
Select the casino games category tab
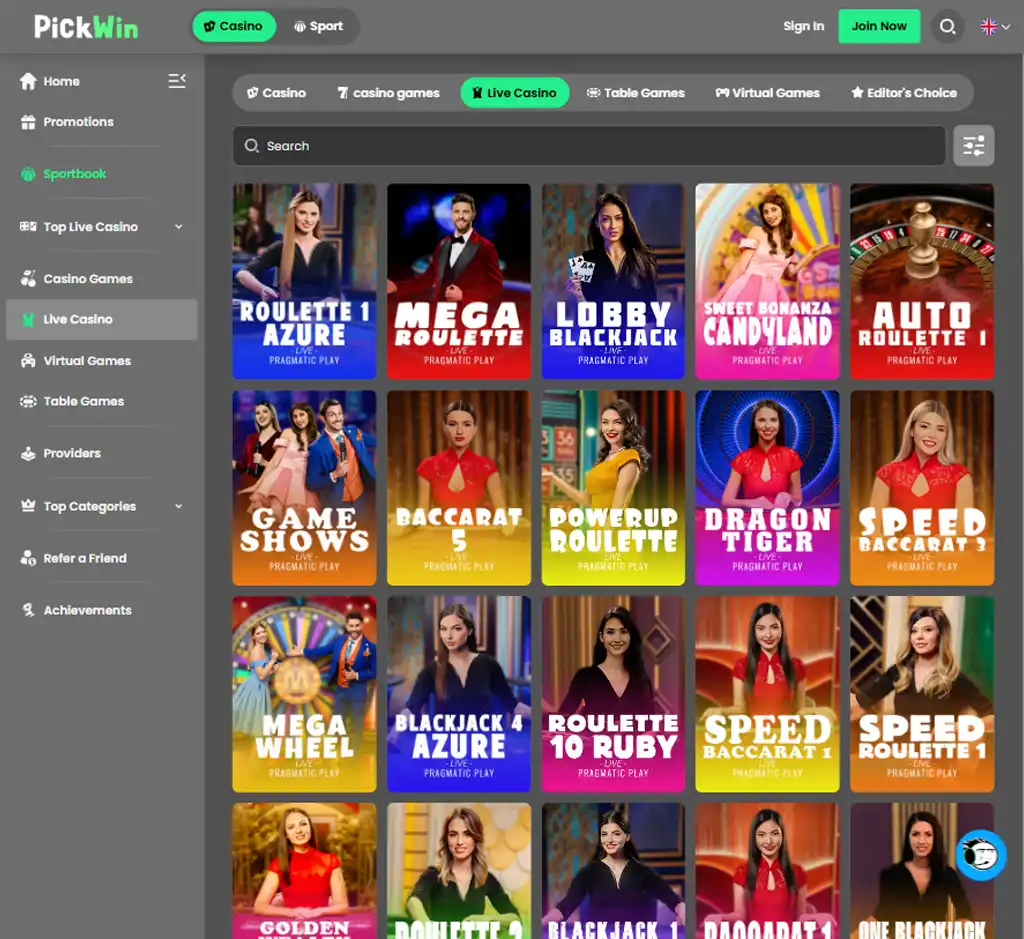(388, 93)
